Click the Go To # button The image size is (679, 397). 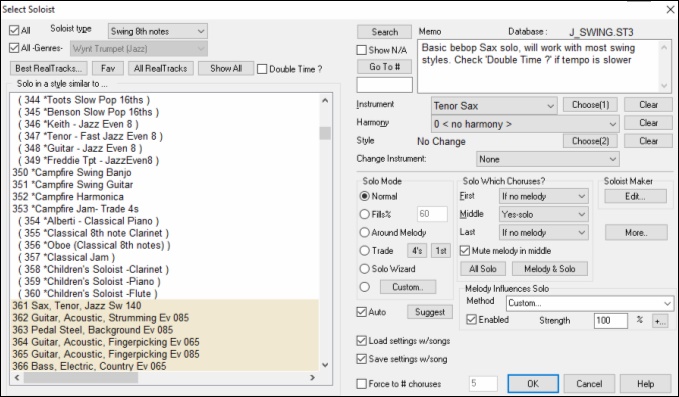tap(385, 67)
